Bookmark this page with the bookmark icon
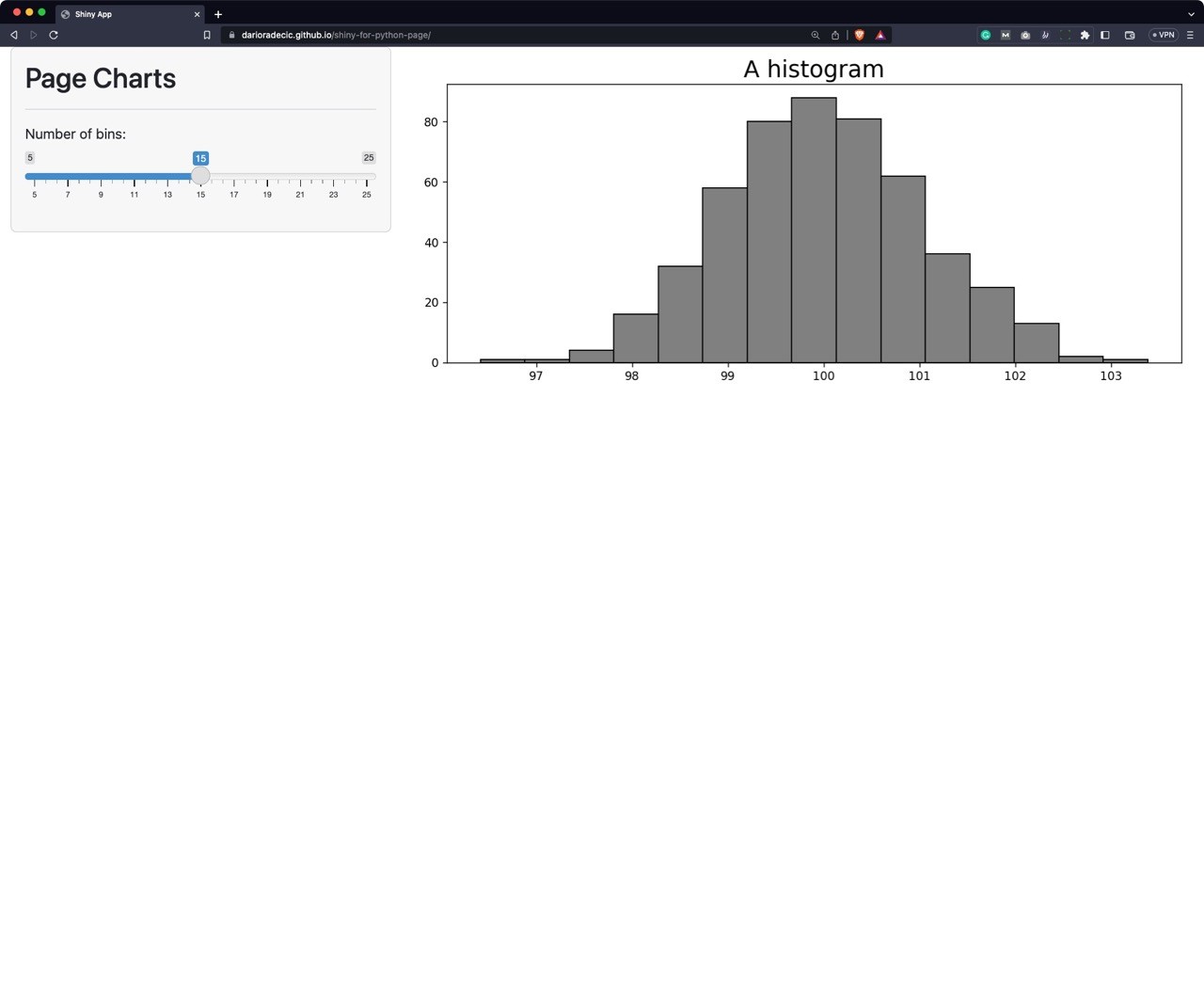 tap(207, 35)
